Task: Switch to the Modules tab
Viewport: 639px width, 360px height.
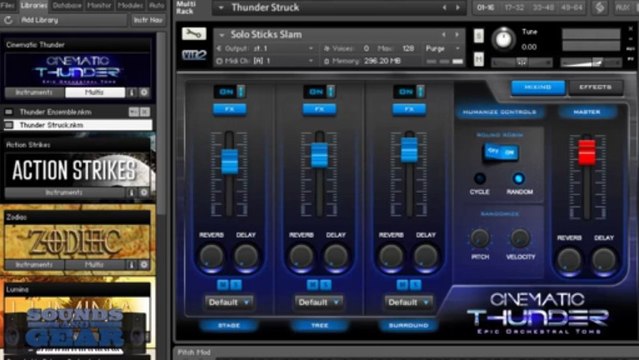Action: pyautogui.click(x=130, y=5)
